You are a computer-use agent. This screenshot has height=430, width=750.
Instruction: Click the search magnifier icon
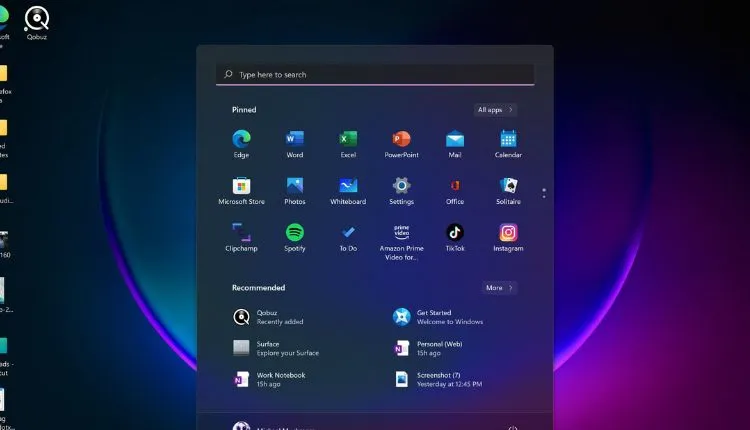pyautogui.click(x=229, y=74)
